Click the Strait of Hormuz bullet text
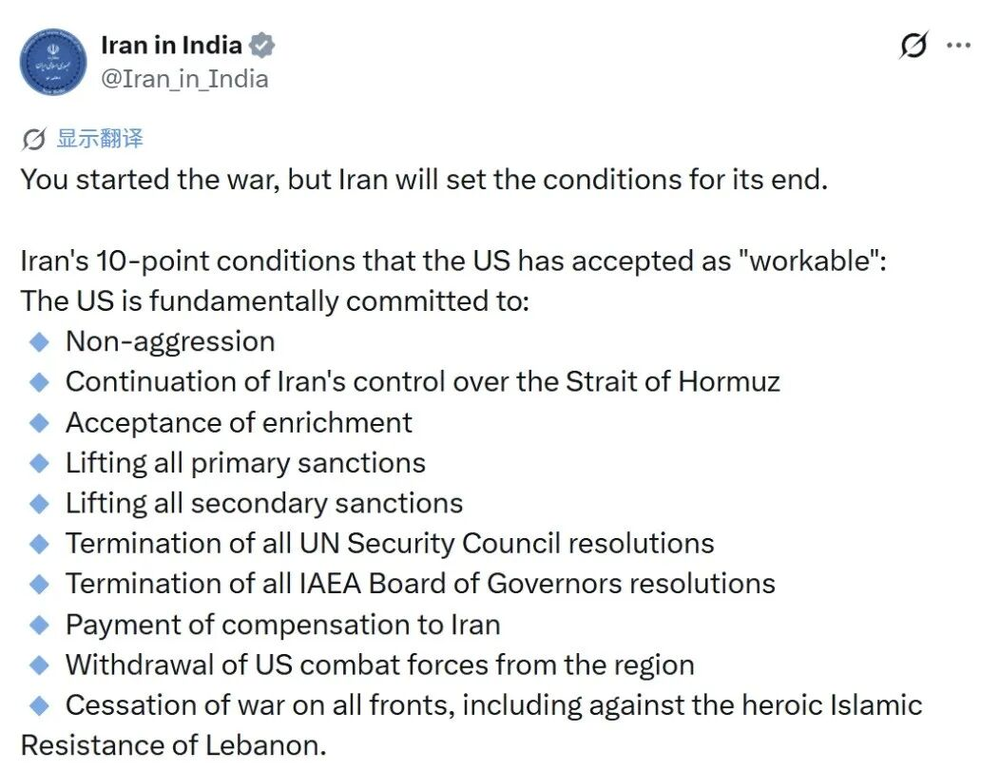Image resolution: width=1000 pixels, height=771 pixels. coord(422,381)
